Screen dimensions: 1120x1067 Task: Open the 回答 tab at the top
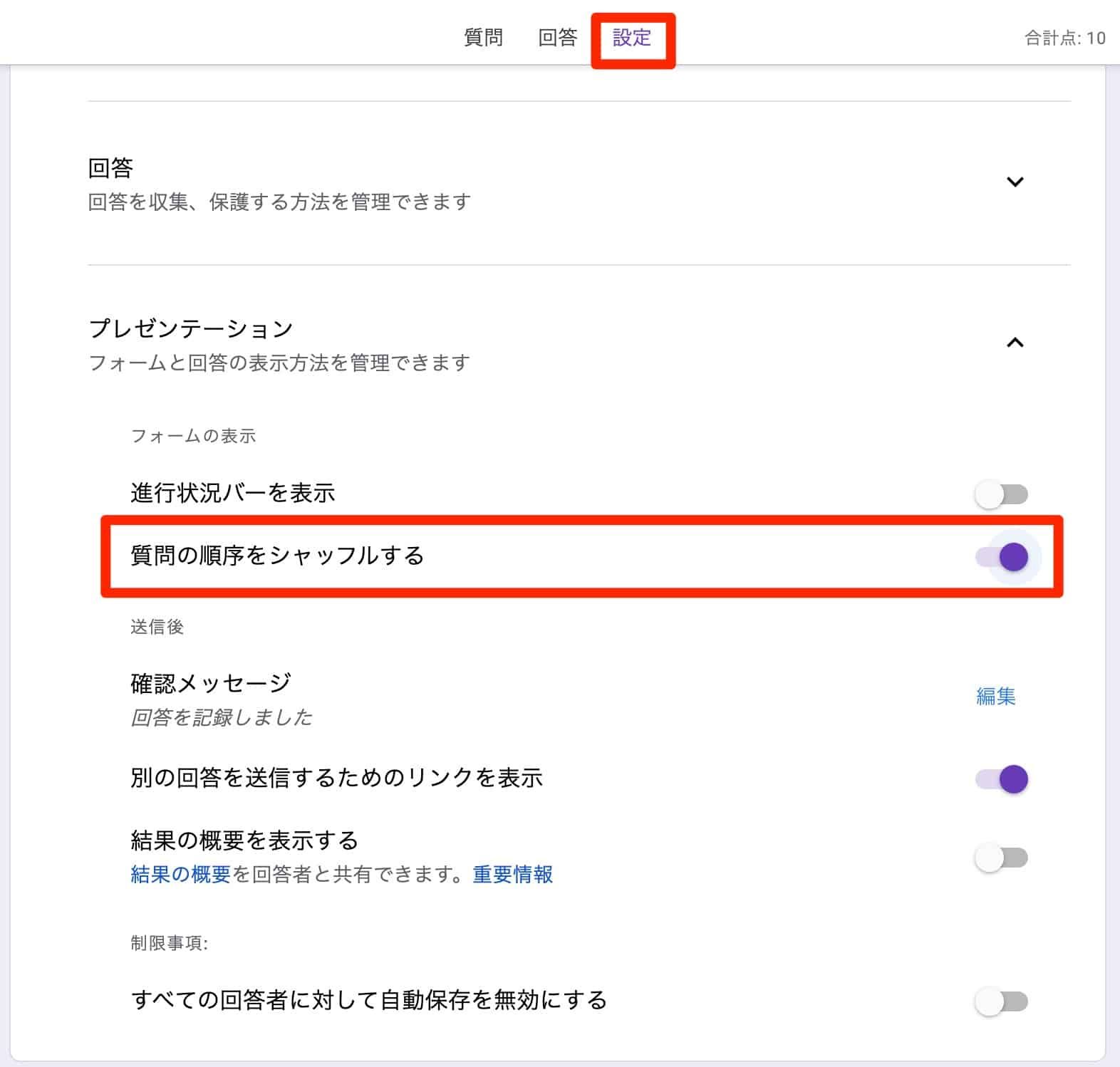pos(558,37)
